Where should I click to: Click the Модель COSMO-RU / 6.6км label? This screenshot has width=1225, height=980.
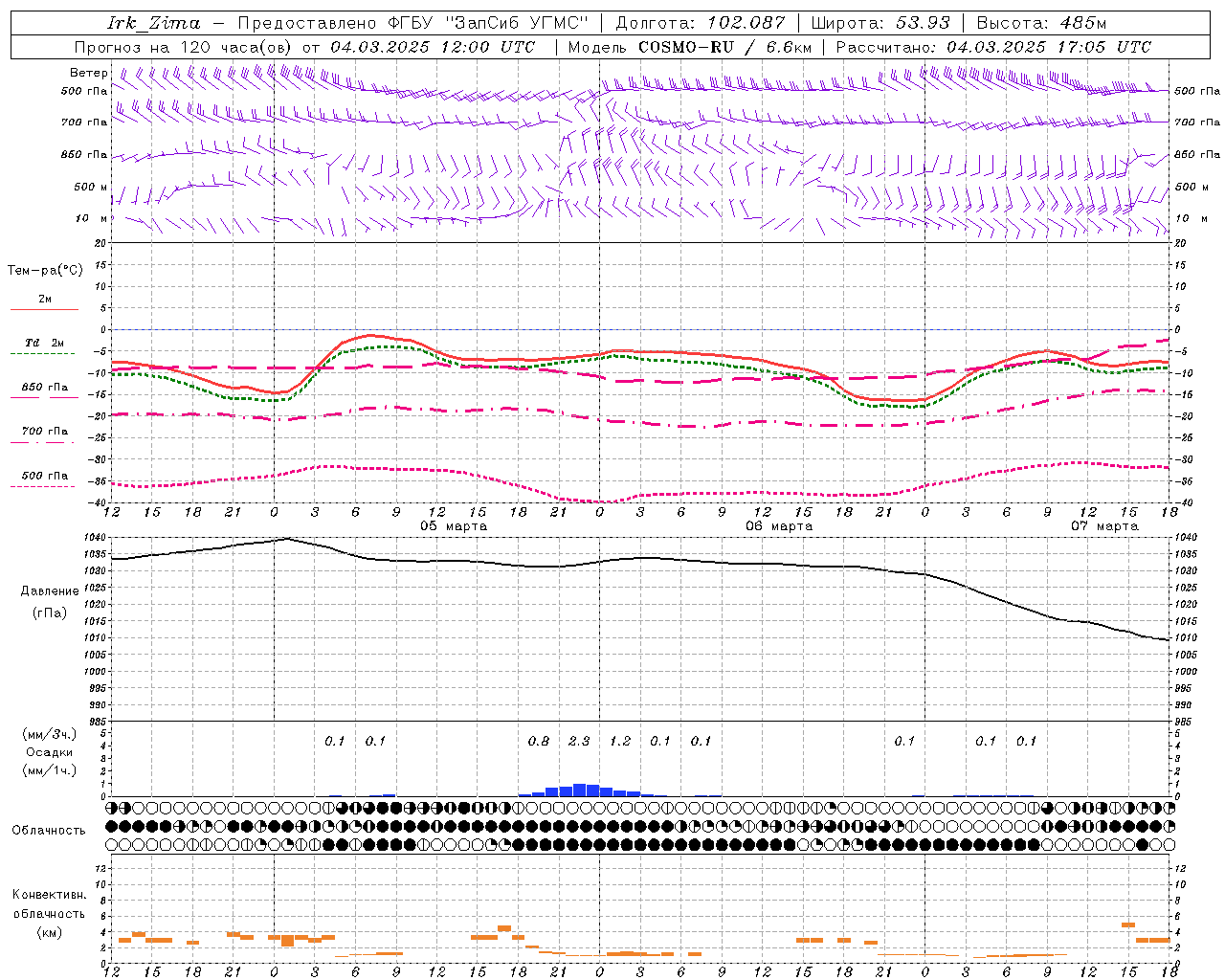coord(690,47)
